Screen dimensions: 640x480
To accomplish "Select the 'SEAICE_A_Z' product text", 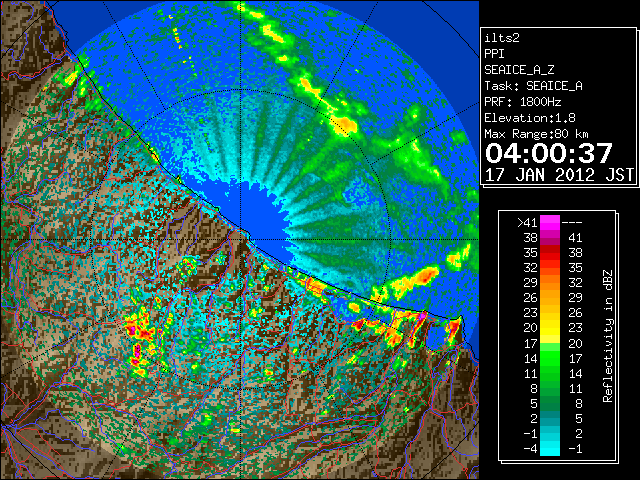I will coord(519,70).
